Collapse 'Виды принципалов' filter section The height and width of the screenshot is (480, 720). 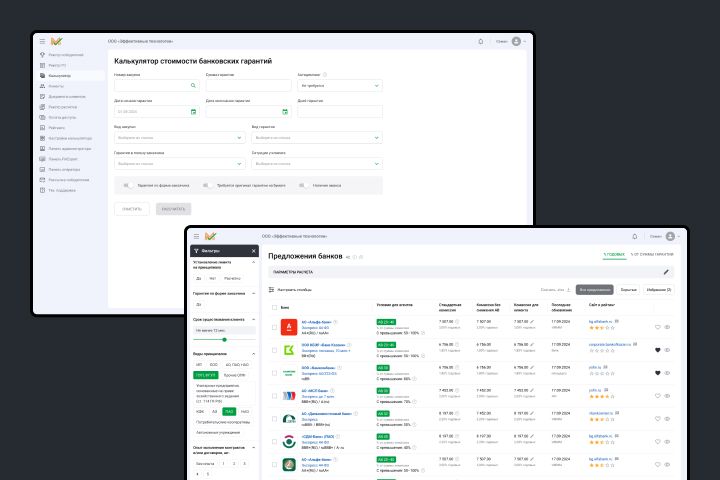pyautogui.click(x=253, y=354)
